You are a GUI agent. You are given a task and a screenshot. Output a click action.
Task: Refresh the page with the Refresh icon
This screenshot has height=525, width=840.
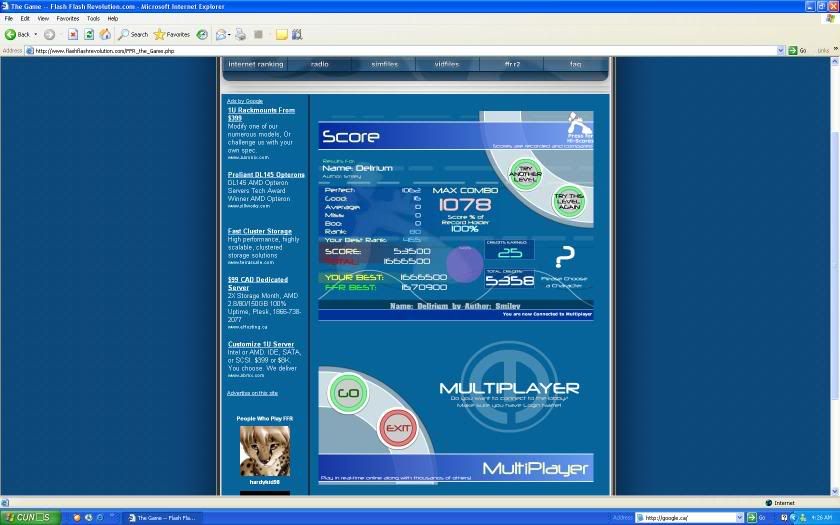point(88,34)
